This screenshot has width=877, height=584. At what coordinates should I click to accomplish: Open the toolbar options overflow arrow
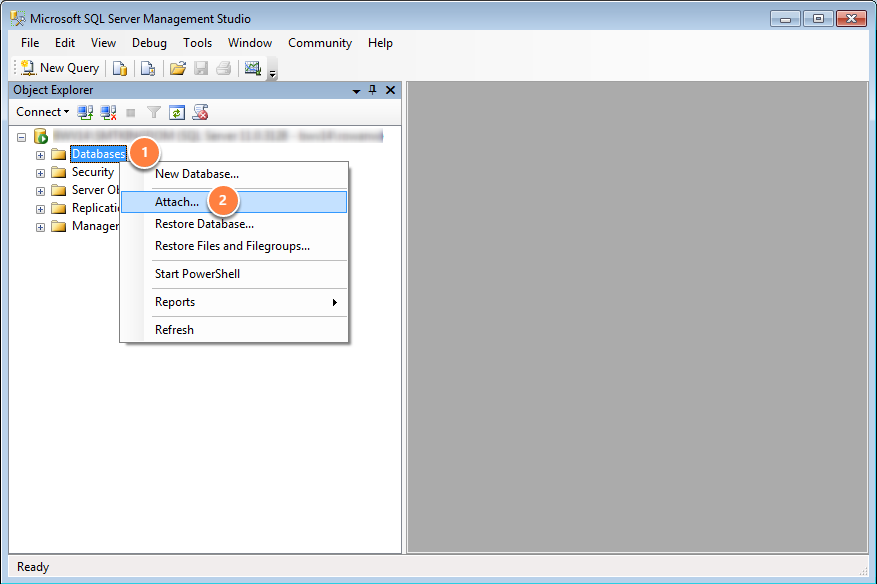coord(272,73)
